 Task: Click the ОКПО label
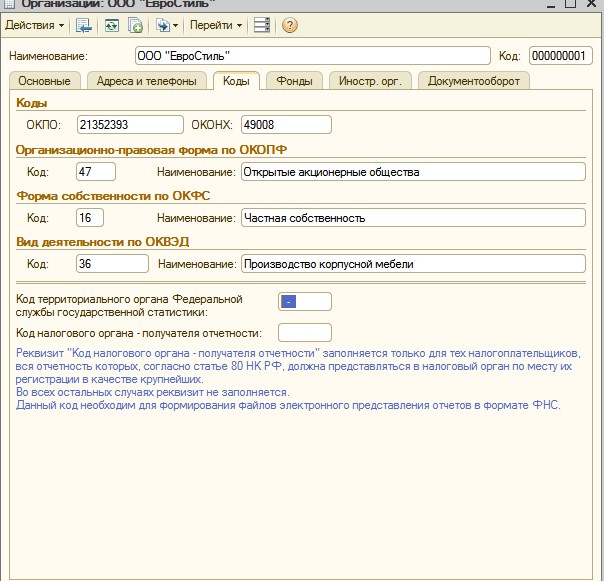click(44, 125)
